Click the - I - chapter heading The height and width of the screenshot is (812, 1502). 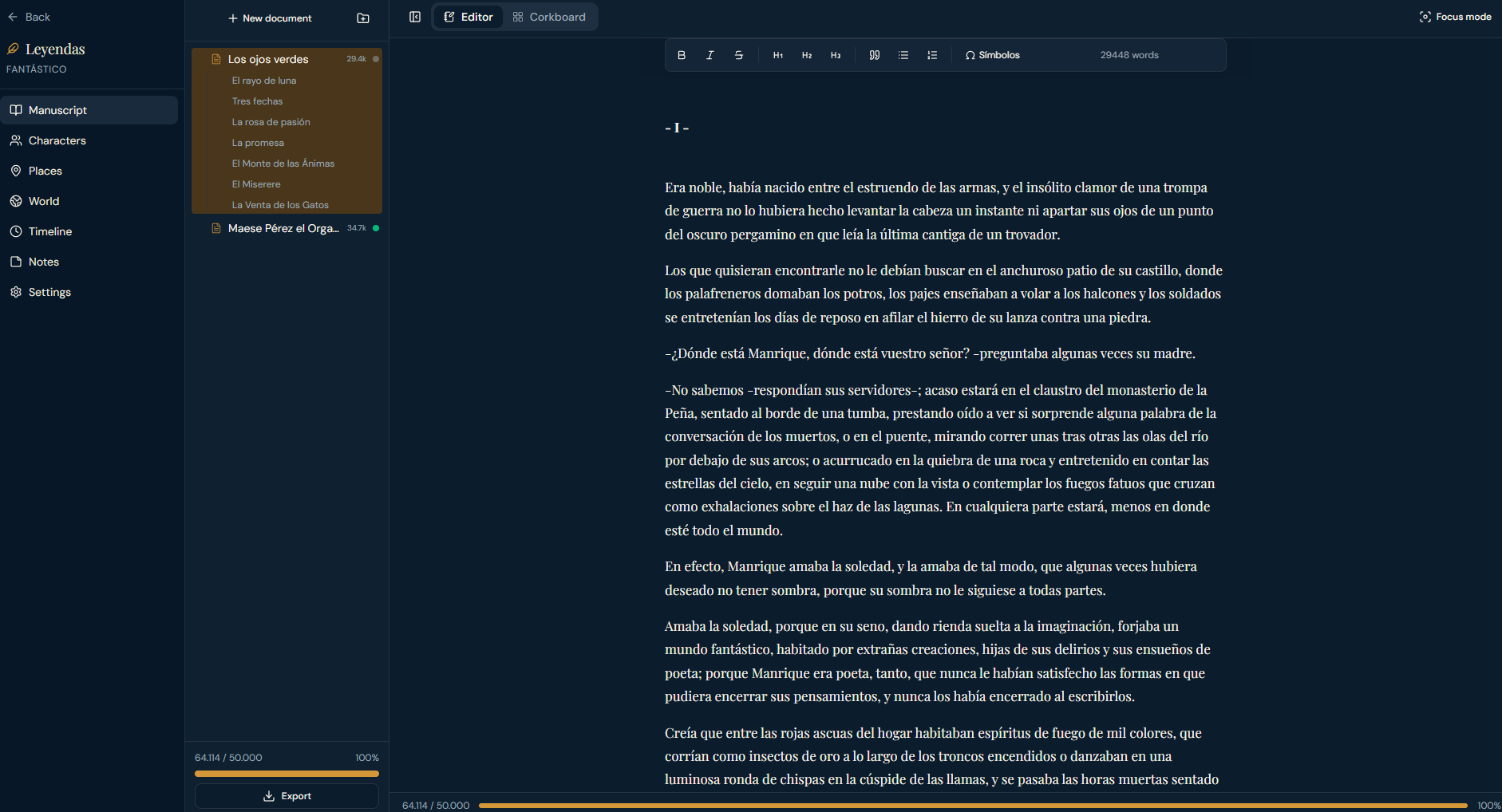pyautogui.click(x=677, y=128)
